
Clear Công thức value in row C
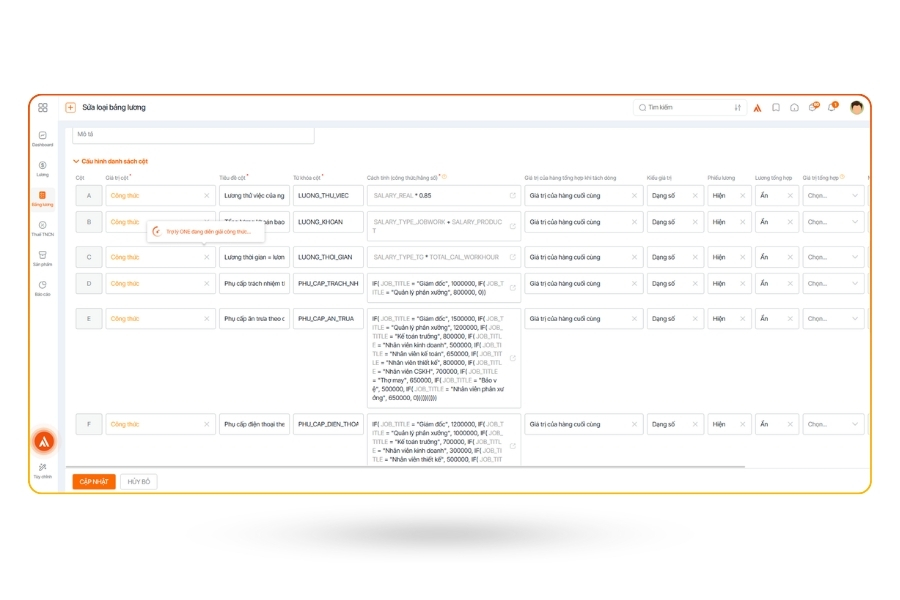(x=207, y=257)
